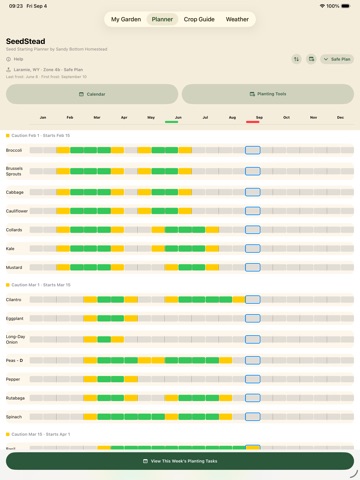360x480 pixels.
Task: Select the May month label
Action: pyautogui.click(x=151, y=117)
